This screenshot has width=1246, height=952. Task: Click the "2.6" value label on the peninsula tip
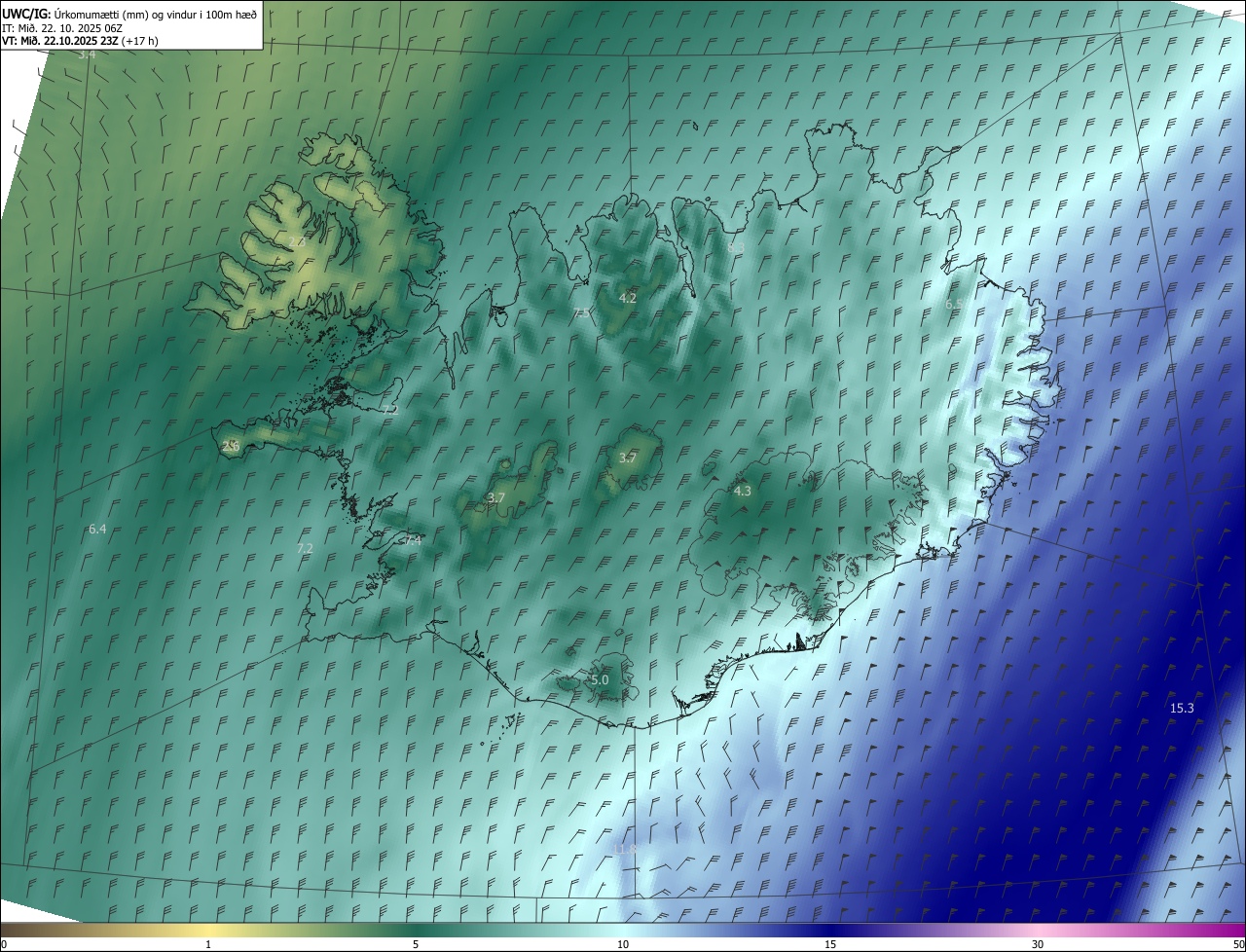tap(231, 446)
